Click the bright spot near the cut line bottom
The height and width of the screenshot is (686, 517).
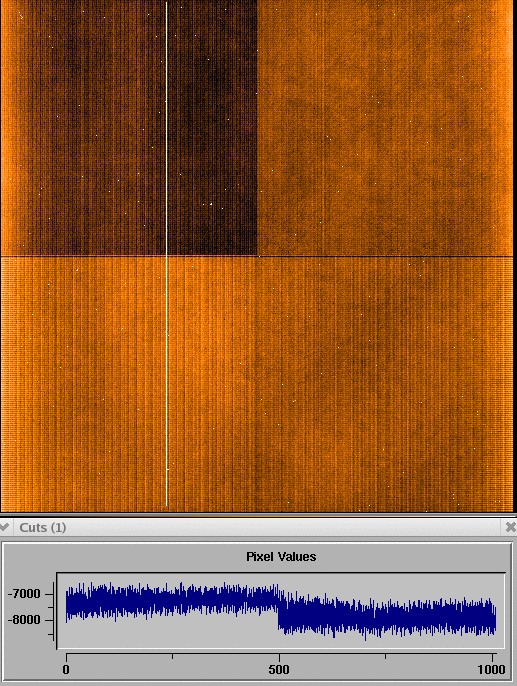168,469
